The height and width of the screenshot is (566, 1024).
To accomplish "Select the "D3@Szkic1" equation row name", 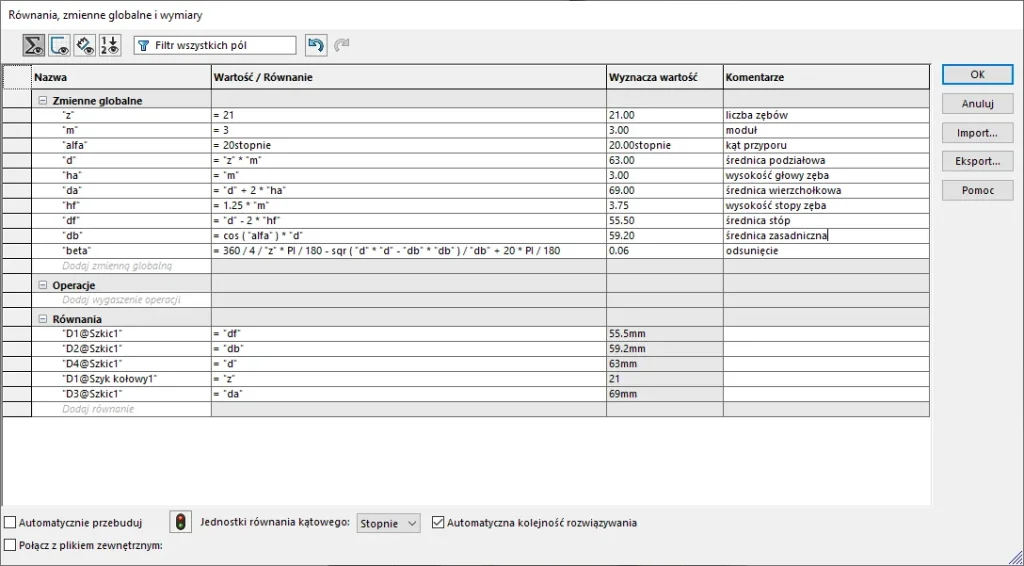I will pos(121,394).
